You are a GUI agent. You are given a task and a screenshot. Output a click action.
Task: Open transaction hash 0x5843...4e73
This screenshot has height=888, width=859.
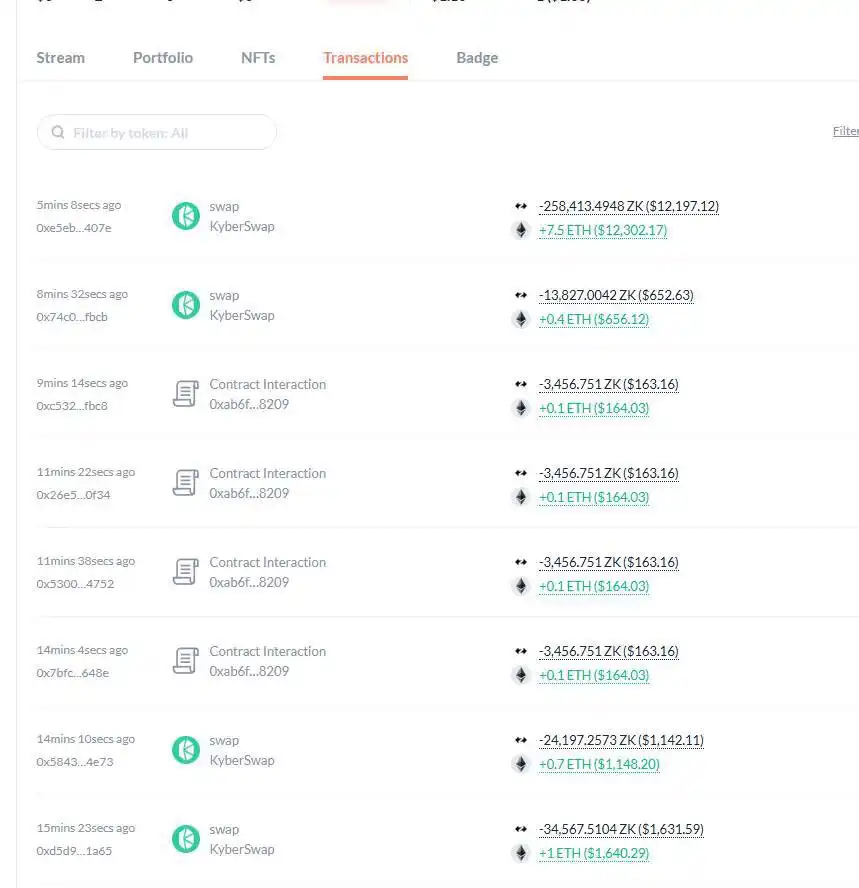(x=75, y=762)
